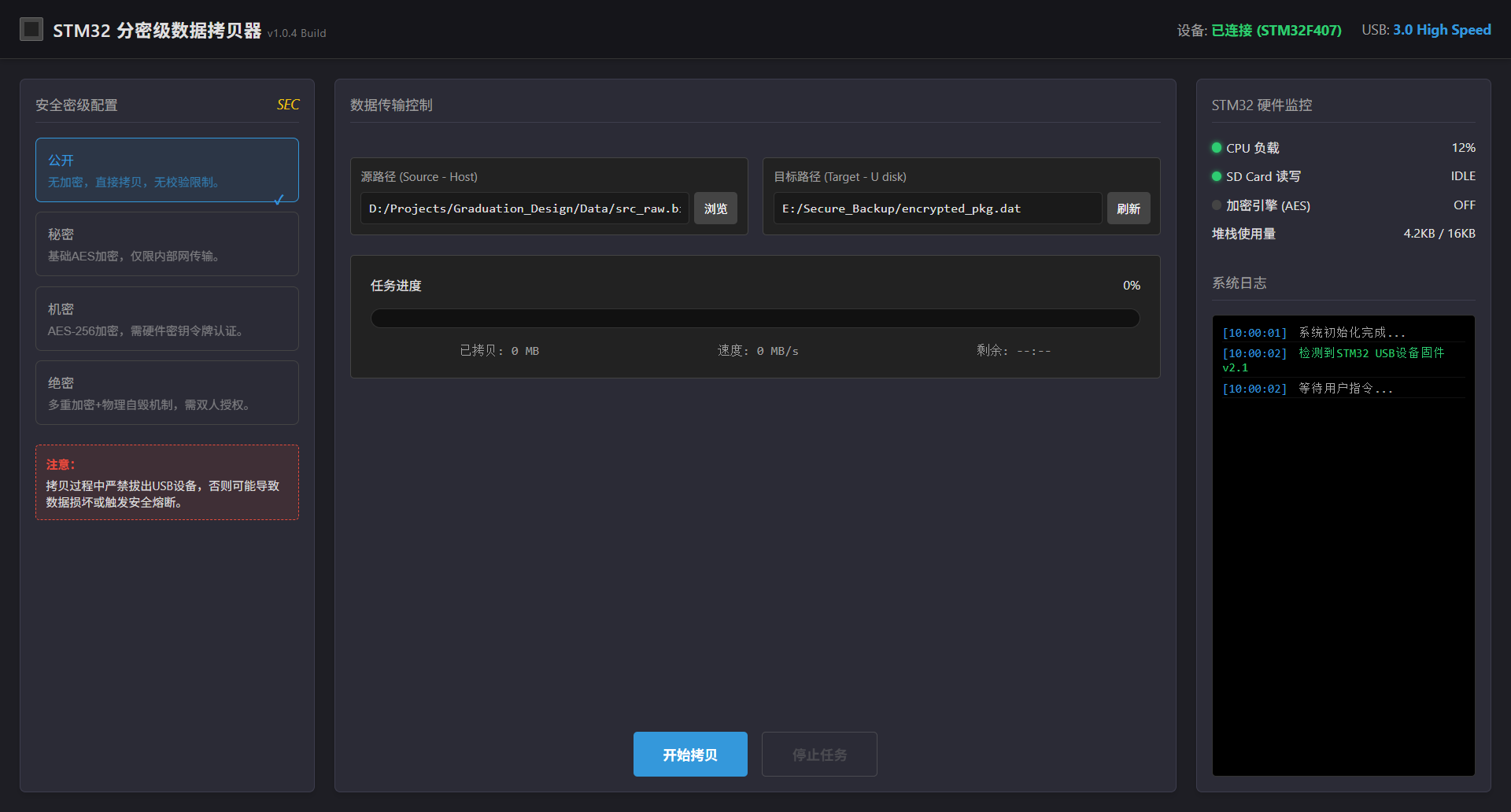1511x812 pixels.
Task: Choose the 机密 AES-256 level
Action: coord(167,319)
